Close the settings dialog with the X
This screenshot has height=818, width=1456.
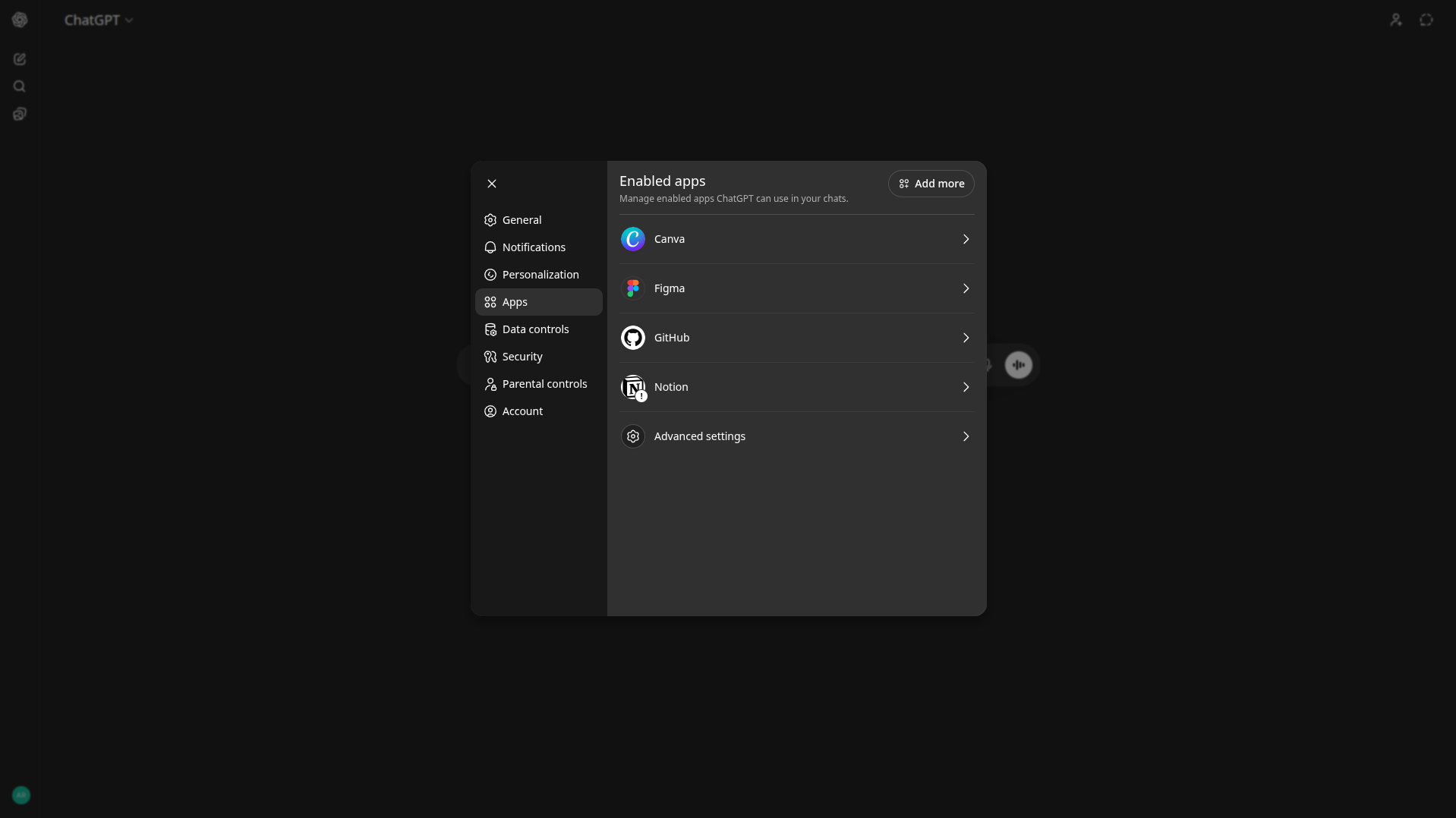click(491, 184)
